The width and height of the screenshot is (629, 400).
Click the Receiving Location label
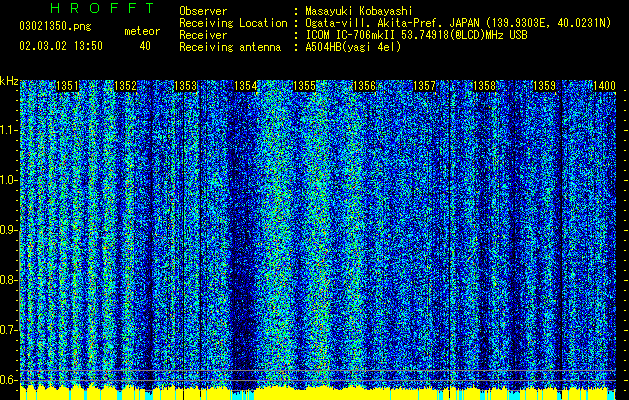click(x=233, y=23)
